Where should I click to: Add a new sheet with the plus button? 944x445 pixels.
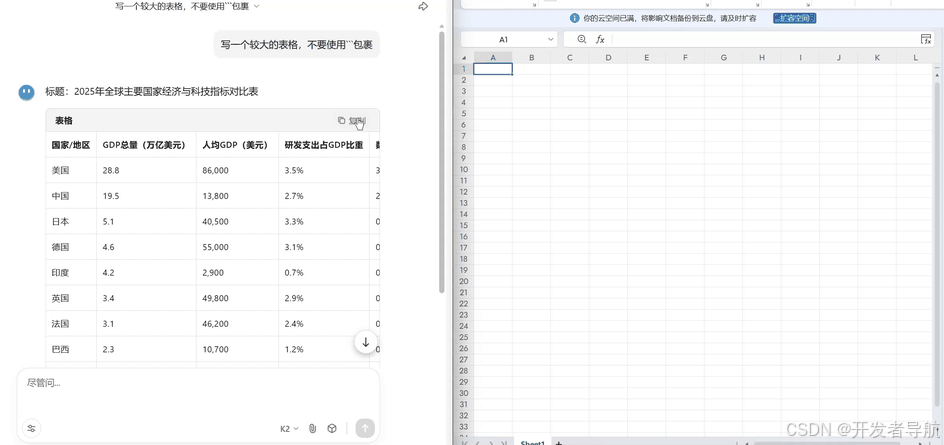click(559, 443)
